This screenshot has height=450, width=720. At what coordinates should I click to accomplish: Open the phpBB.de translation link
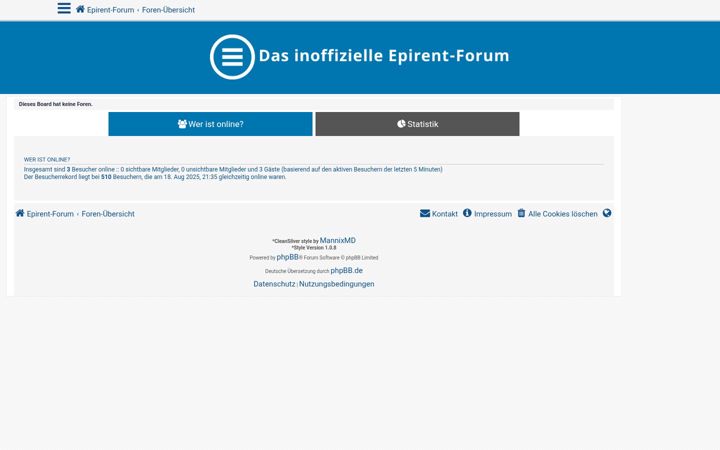coord(347,270)
